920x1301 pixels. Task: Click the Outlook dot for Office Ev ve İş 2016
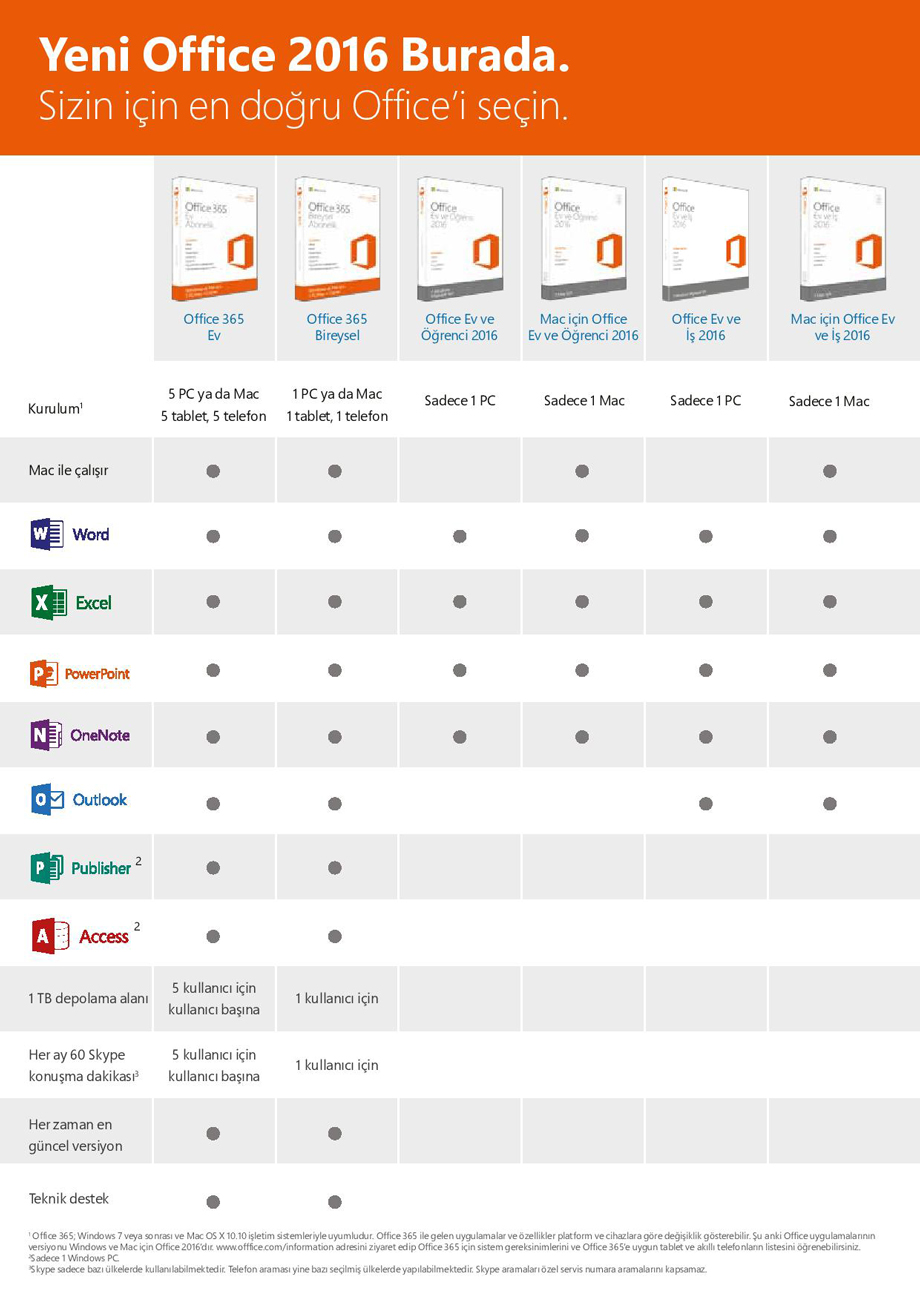[706, 803]
